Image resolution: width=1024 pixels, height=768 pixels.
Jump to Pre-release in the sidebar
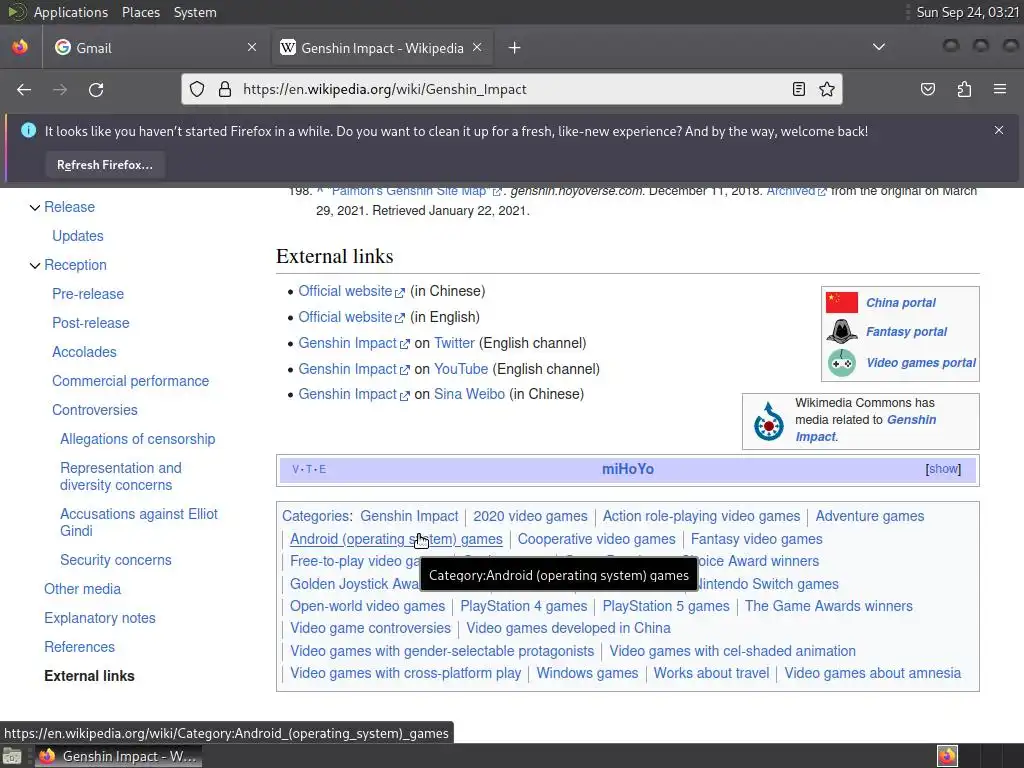pos(88,294)
